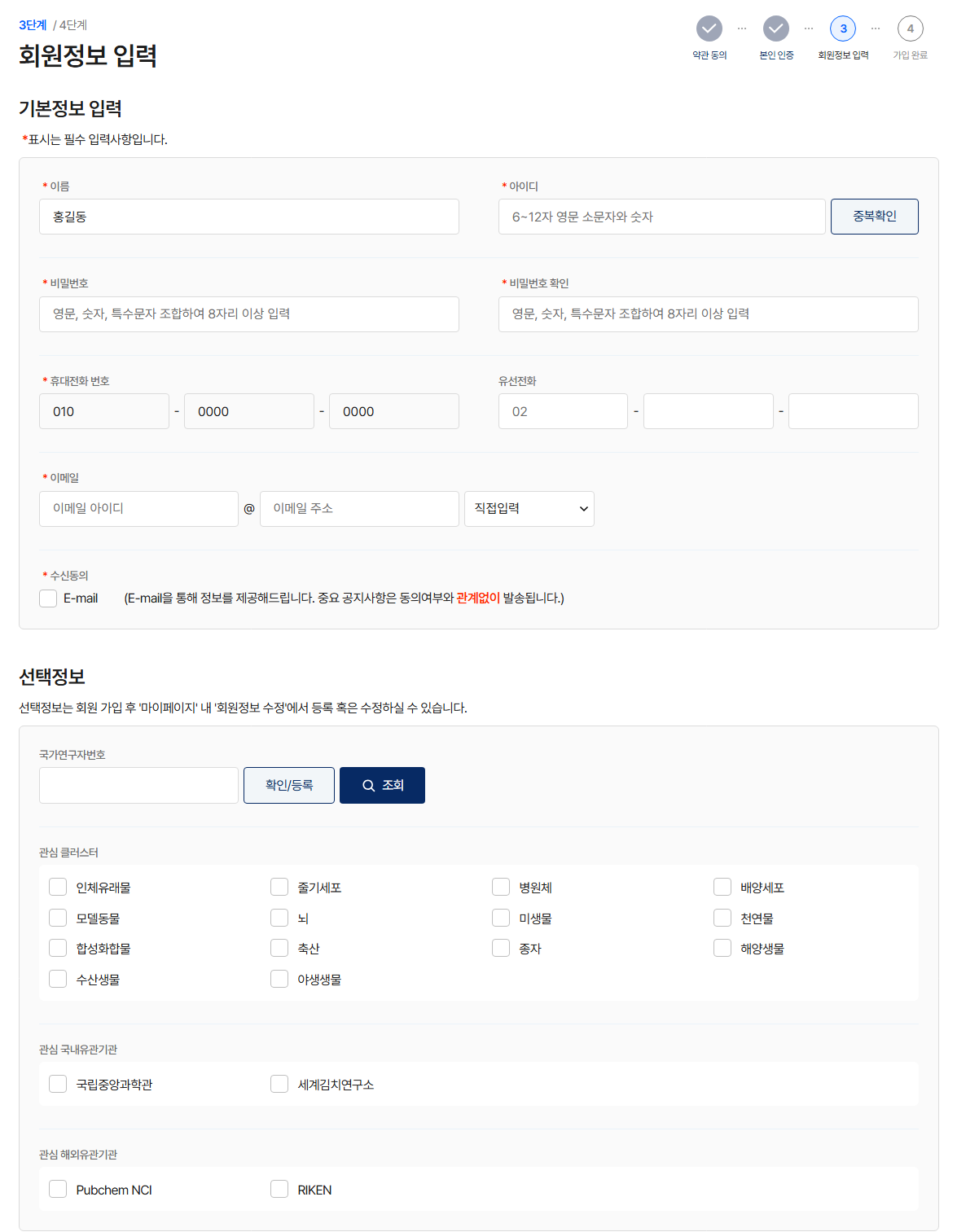Click the 중복확인 button
Screen dimensions: 957x1232
pos(875,217)
